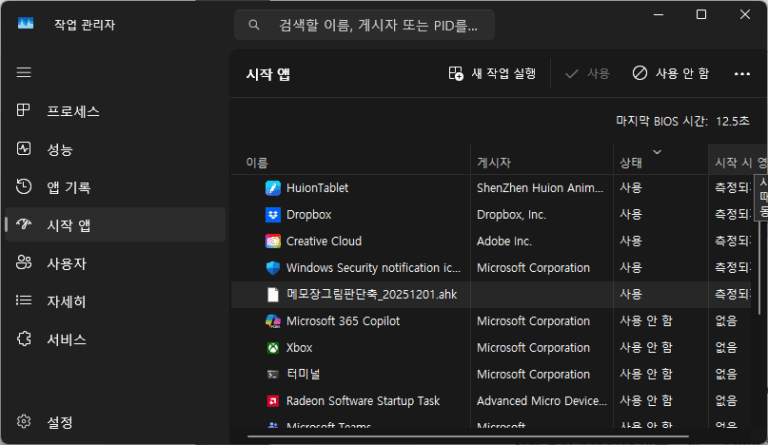Screen dimensions: 768x445
Task: Sort by the 상태 column header
Action: [631, 162]
